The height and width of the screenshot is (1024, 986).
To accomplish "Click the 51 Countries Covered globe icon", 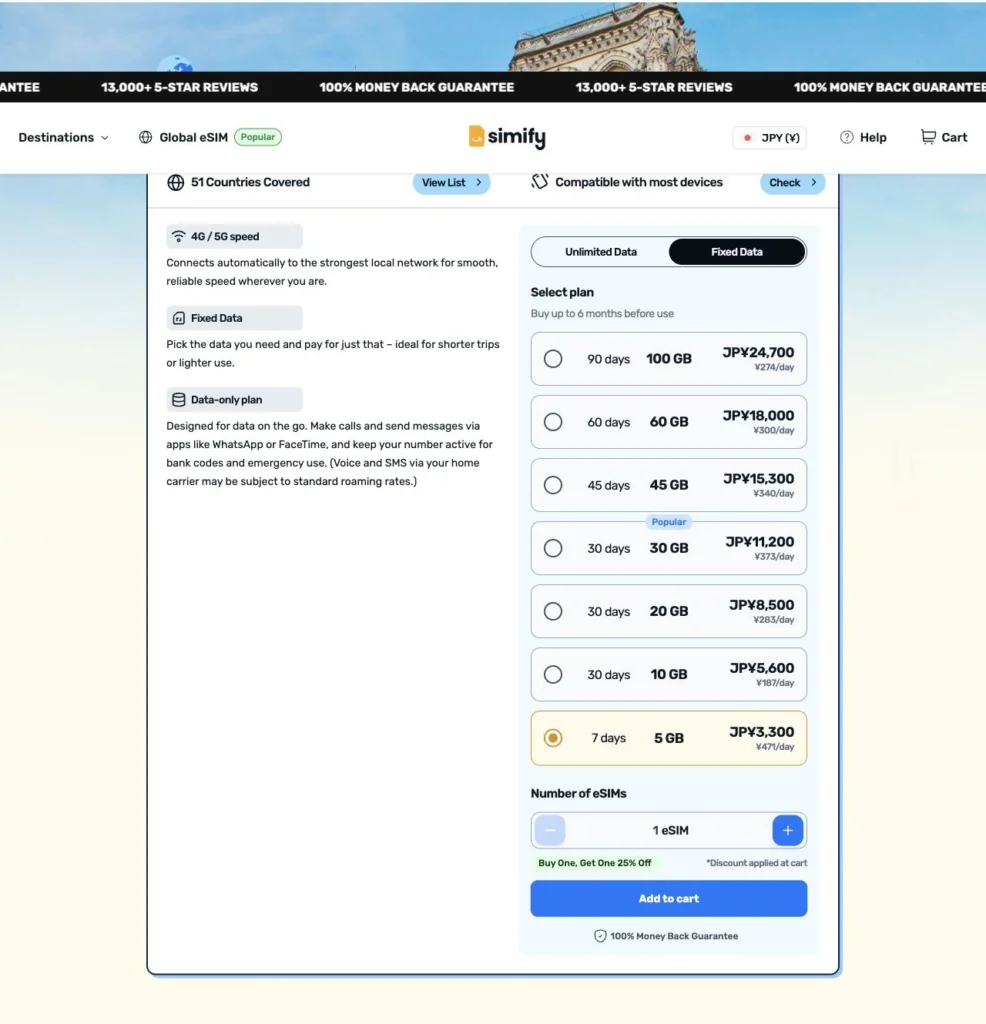I will coord(175,182).
